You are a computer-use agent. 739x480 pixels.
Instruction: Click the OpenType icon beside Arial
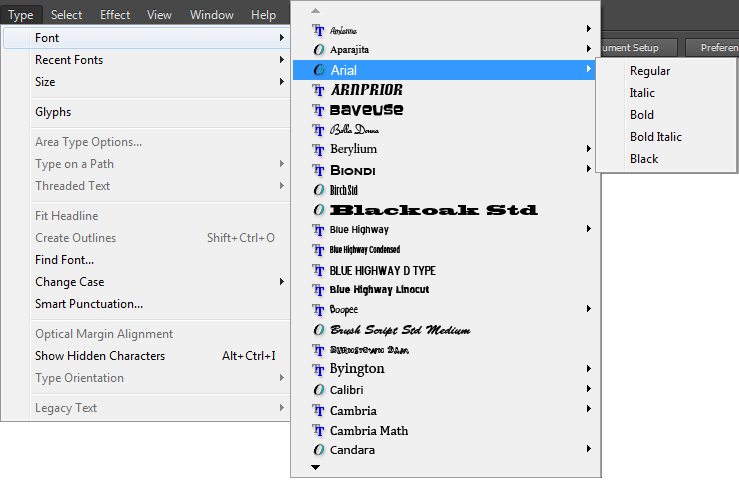click(319, 70)
